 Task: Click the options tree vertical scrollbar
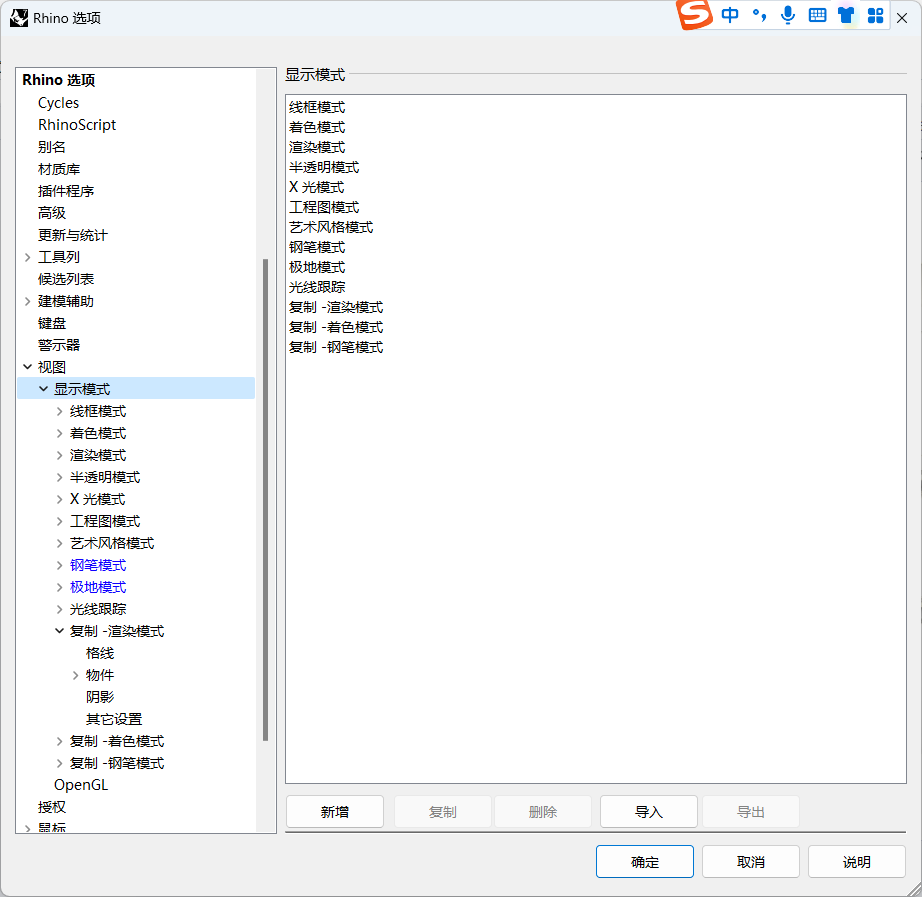point(265,500)
